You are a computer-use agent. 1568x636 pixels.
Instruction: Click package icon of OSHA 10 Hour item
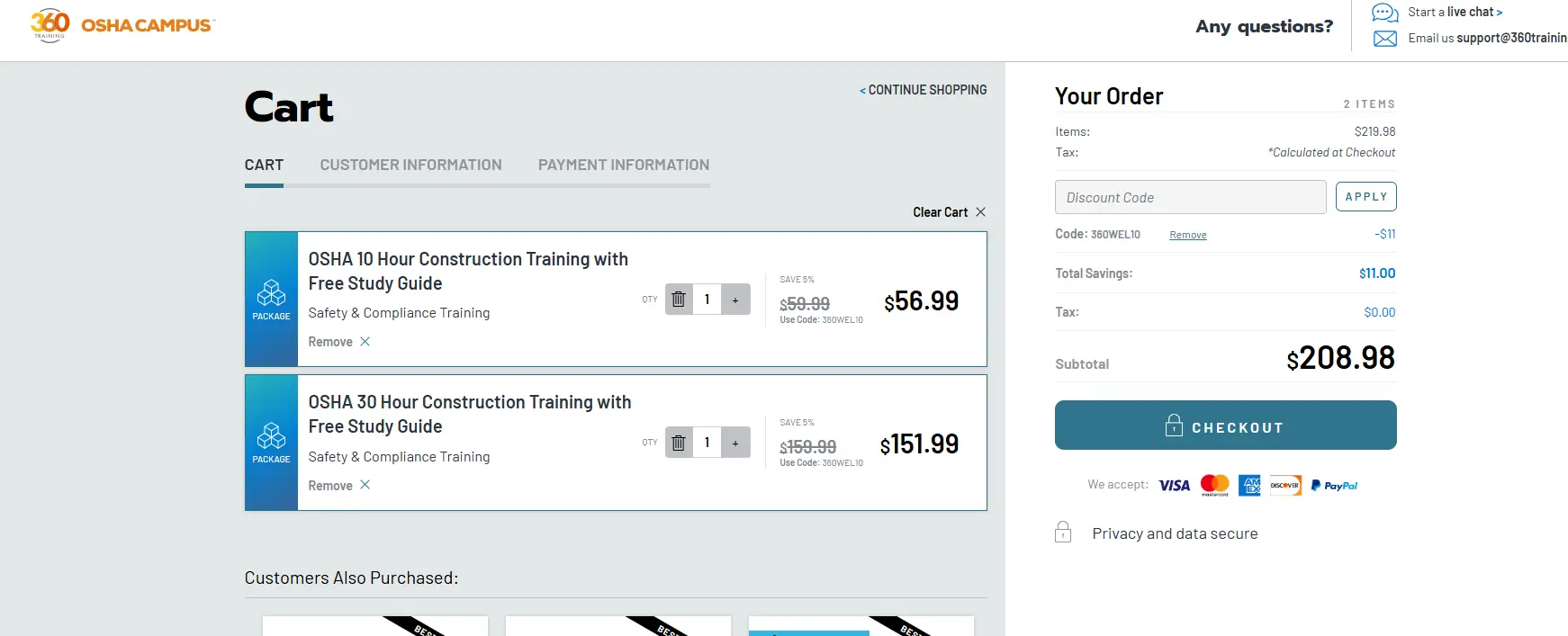coord(271,293)
